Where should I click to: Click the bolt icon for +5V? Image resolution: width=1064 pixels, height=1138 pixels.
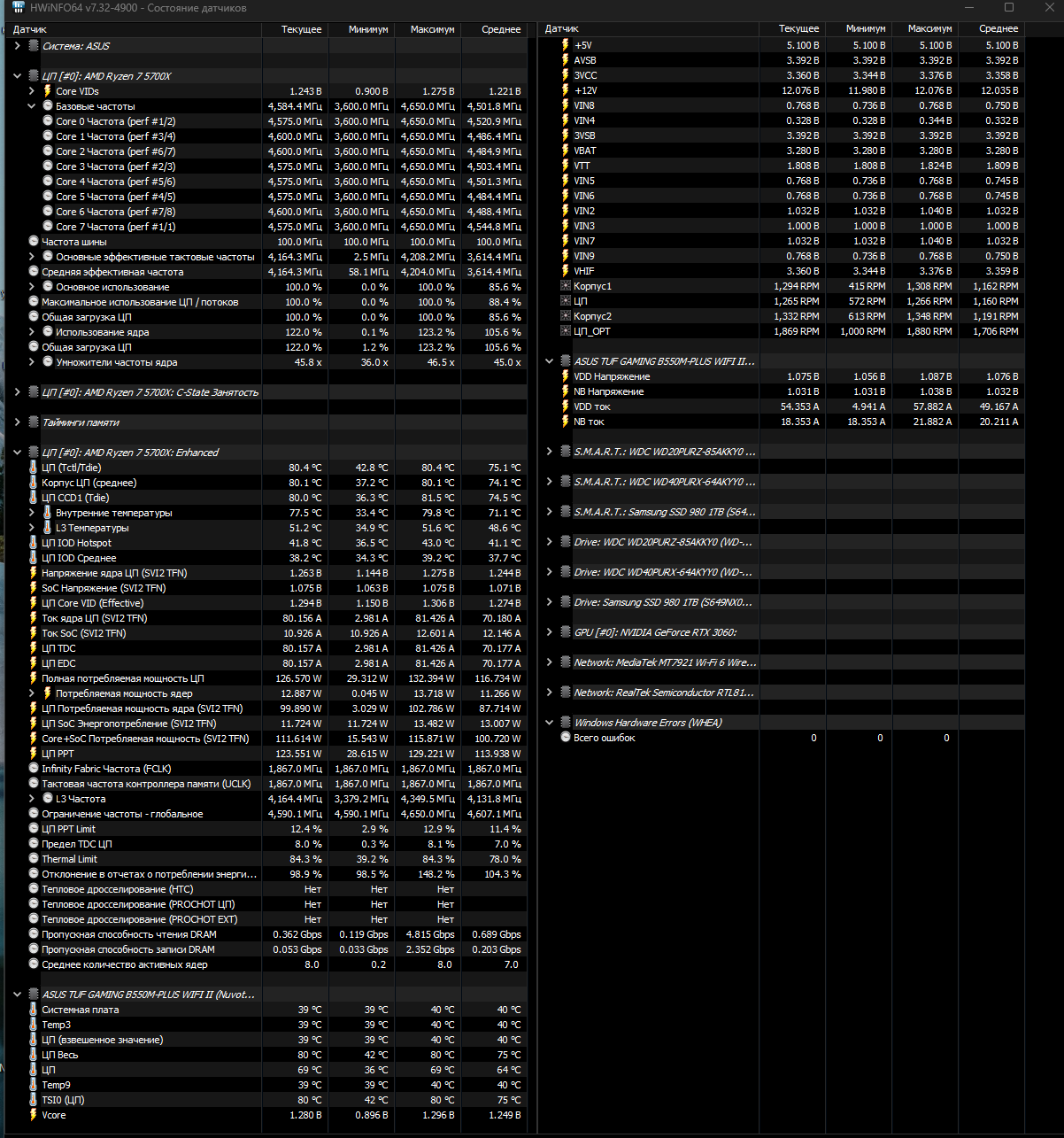pyautogui.click(x=566, y=45)
